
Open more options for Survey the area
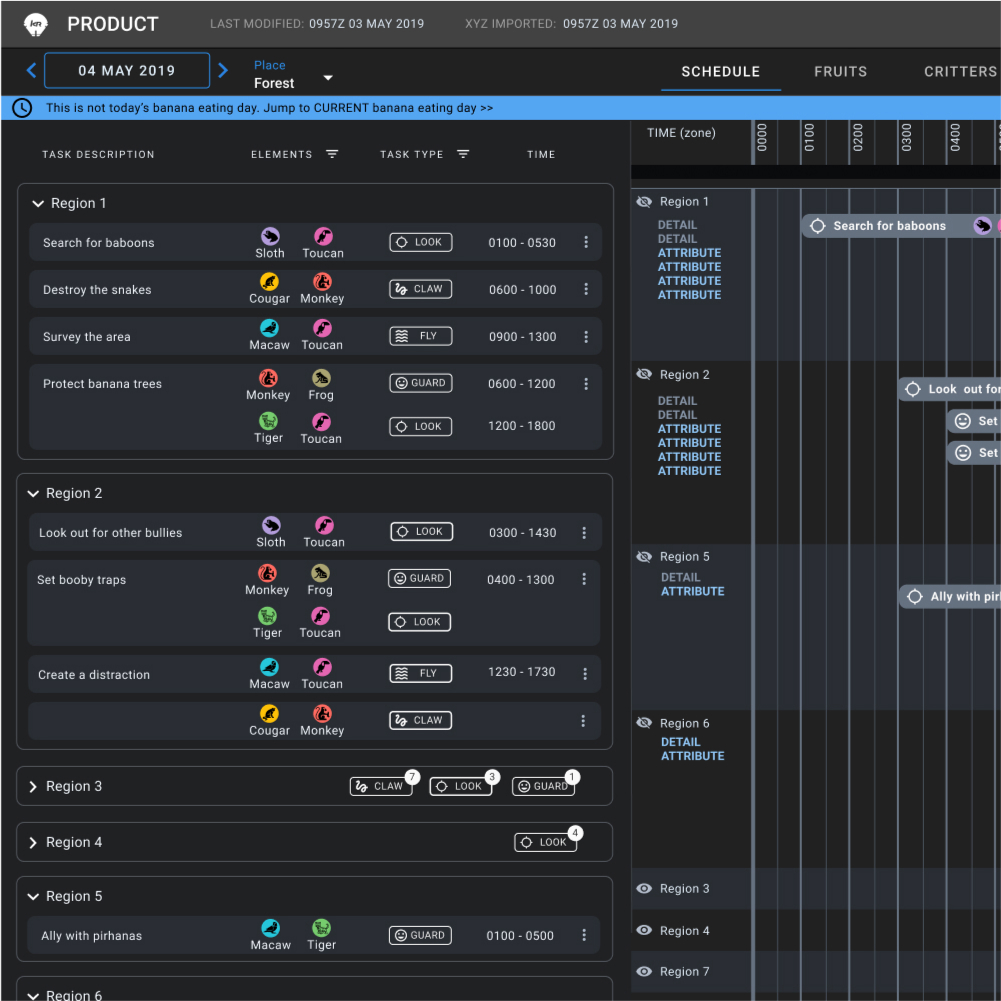[585, 336]
